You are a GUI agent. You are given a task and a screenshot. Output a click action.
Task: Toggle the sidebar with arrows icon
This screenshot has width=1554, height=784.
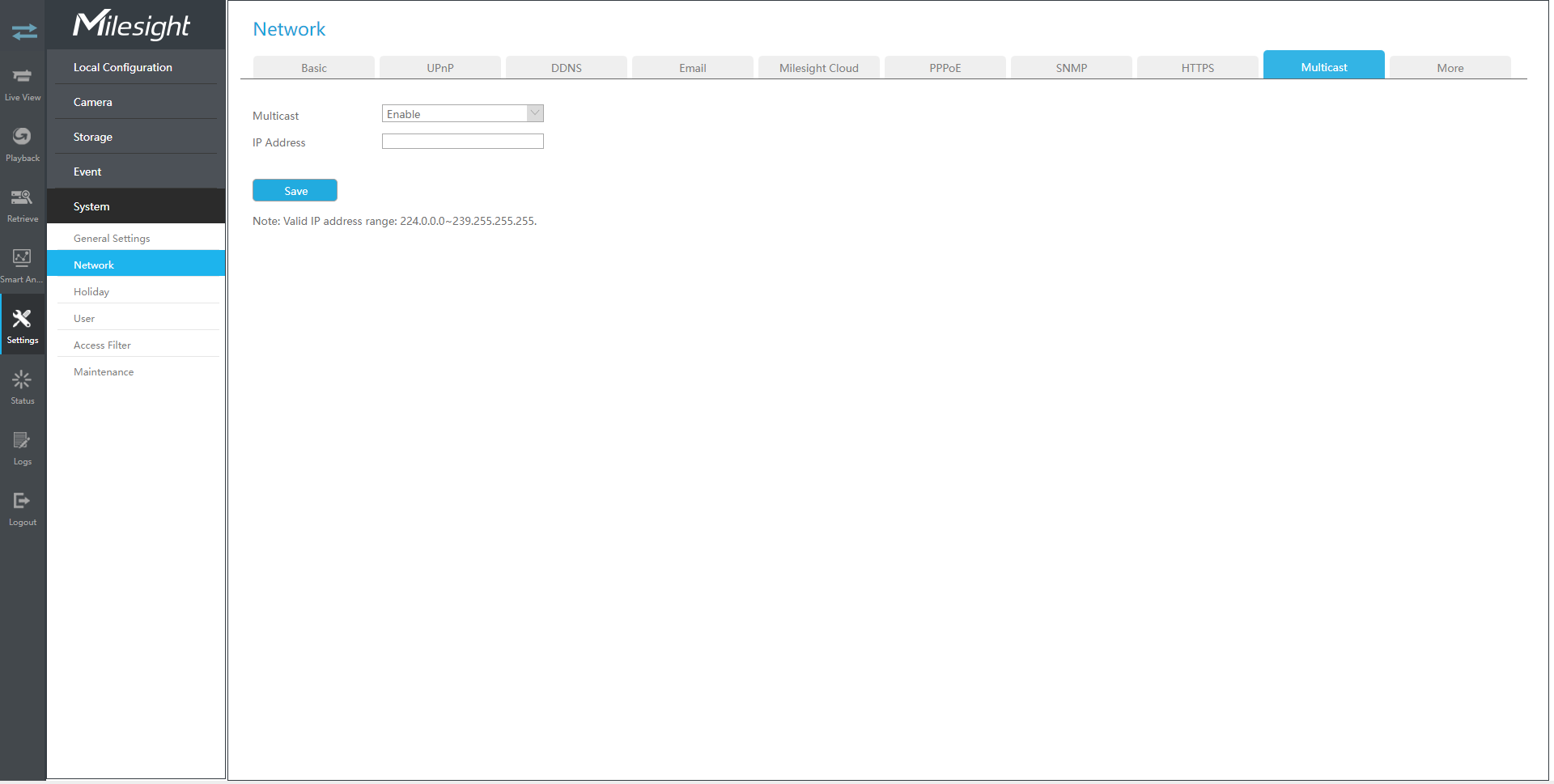click(24, 32)
